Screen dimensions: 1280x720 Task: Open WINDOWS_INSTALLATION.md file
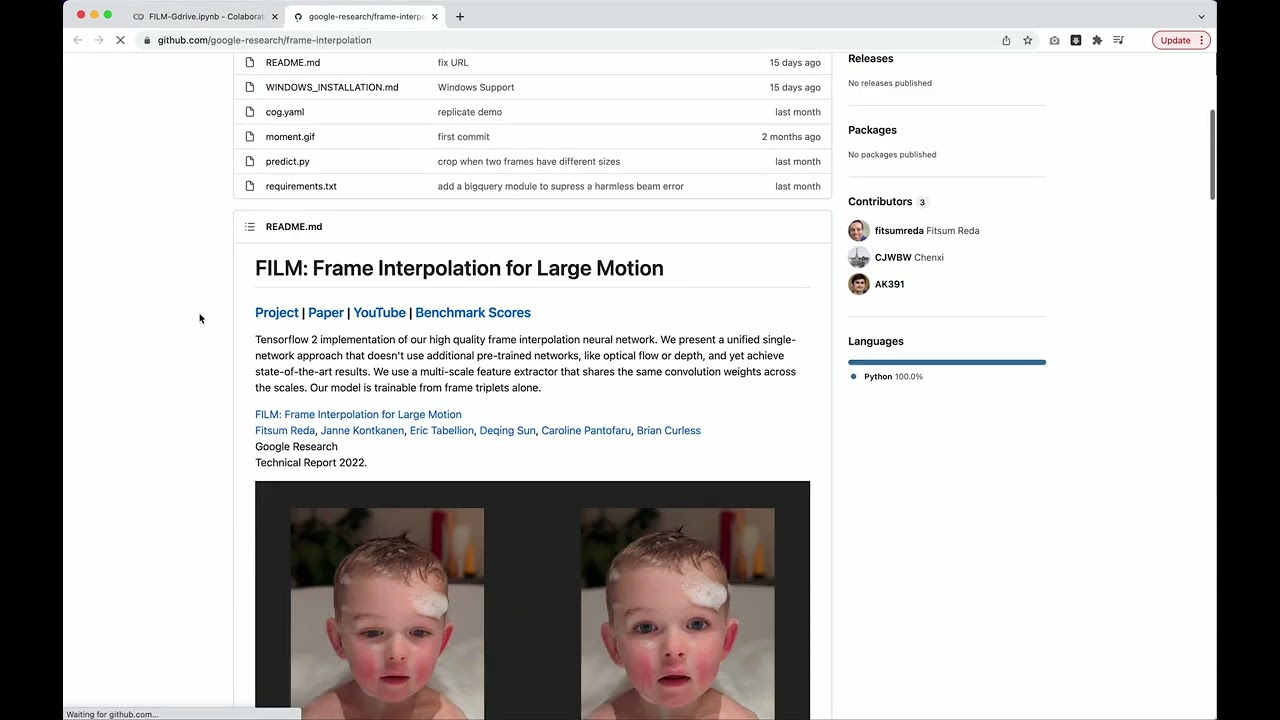[332, 87]
